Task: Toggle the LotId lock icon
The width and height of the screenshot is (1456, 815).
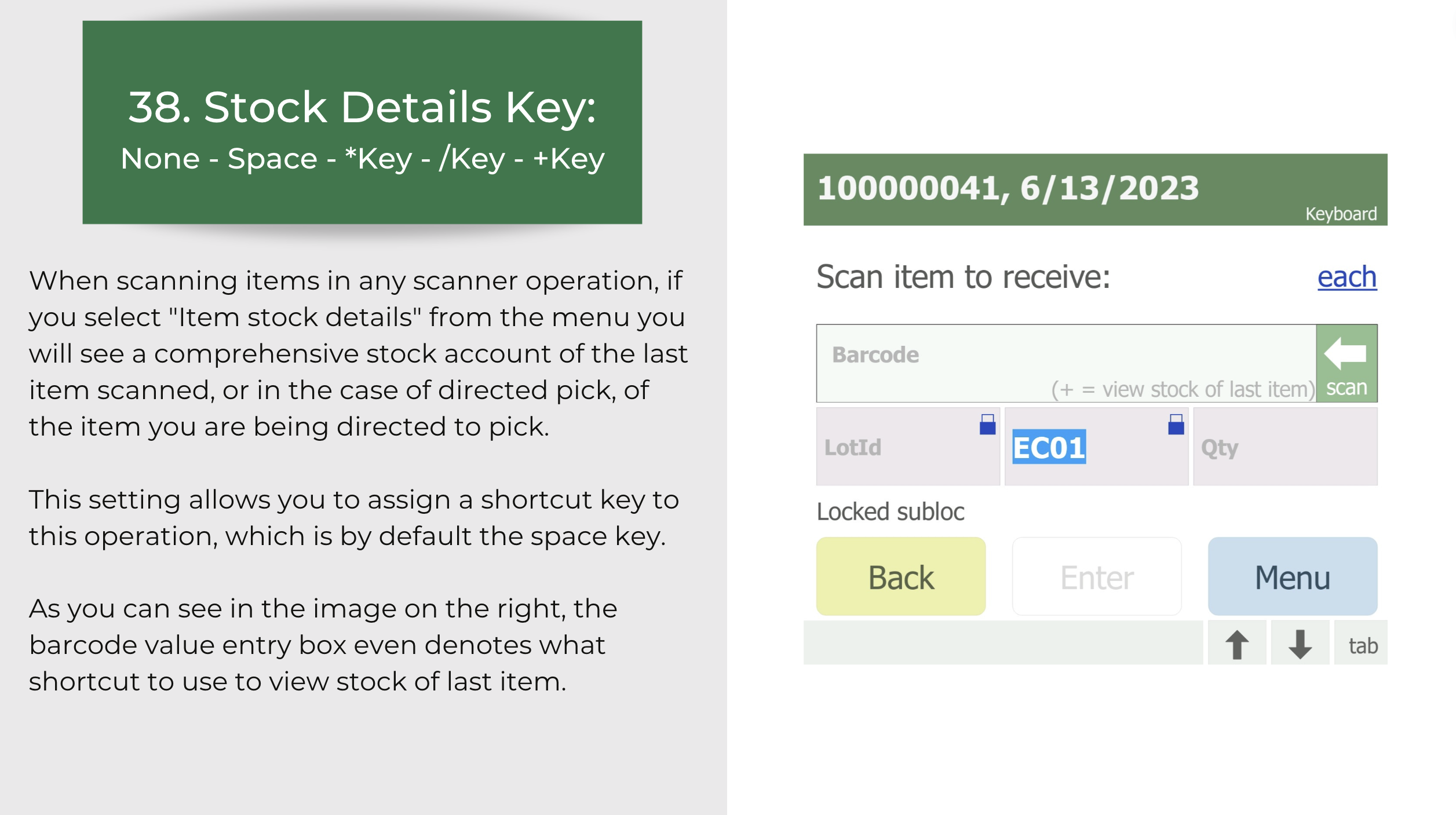Action: tap(987, 425)
